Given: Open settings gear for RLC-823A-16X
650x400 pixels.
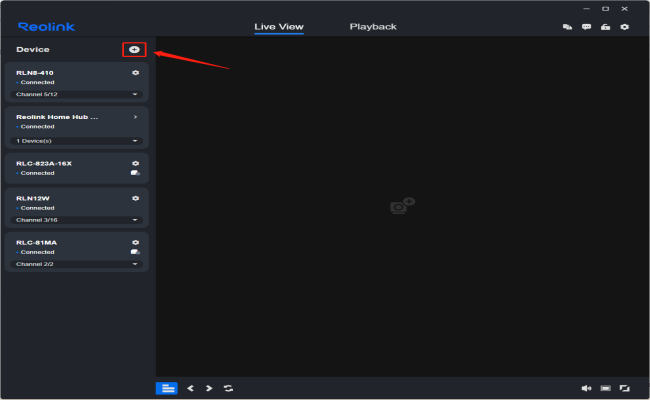Looking at the screenshot, I should coord(135,163).
